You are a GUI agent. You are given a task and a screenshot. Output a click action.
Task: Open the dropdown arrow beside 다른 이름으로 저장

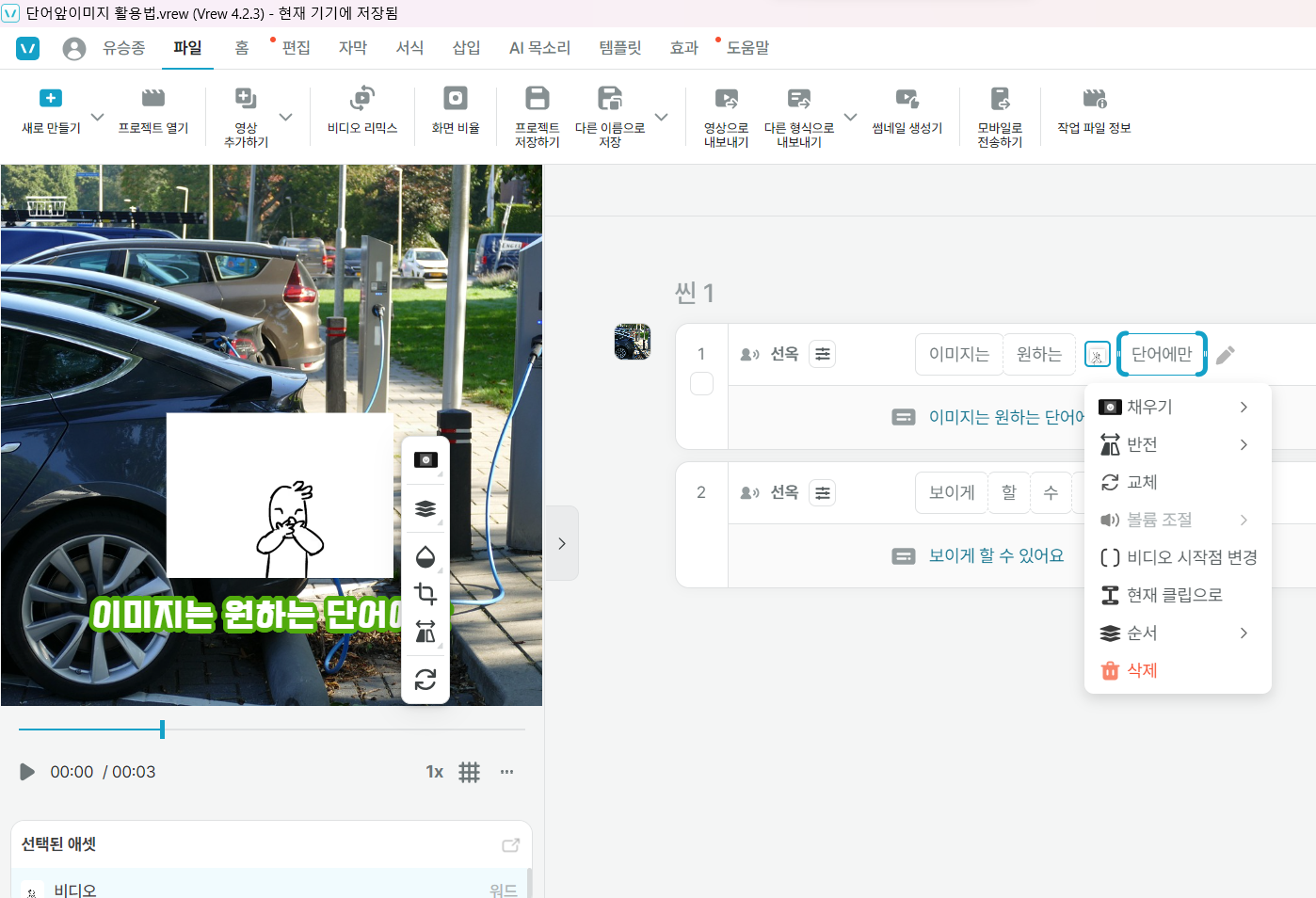(662, 117)
